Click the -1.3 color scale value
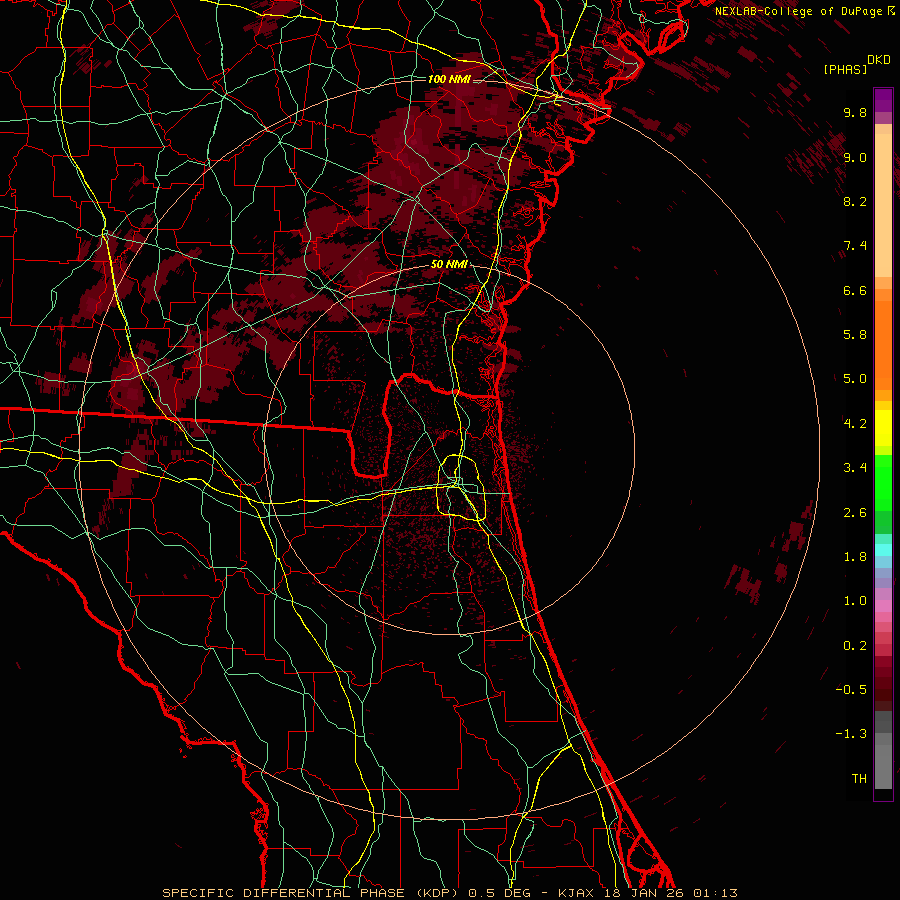900x900 pixels. pos(851,734)
